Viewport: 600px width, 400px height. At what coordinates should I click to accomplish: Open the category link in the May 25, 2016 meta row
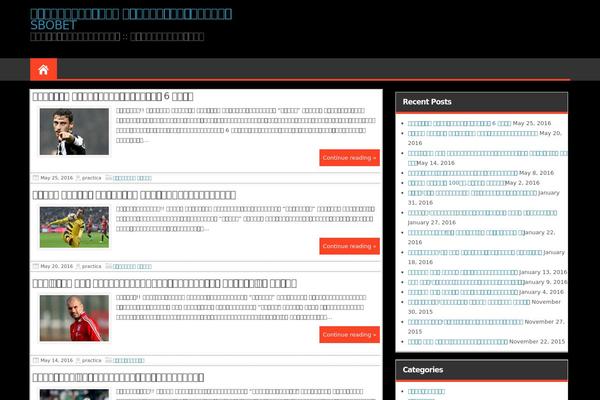pos(132,178)
